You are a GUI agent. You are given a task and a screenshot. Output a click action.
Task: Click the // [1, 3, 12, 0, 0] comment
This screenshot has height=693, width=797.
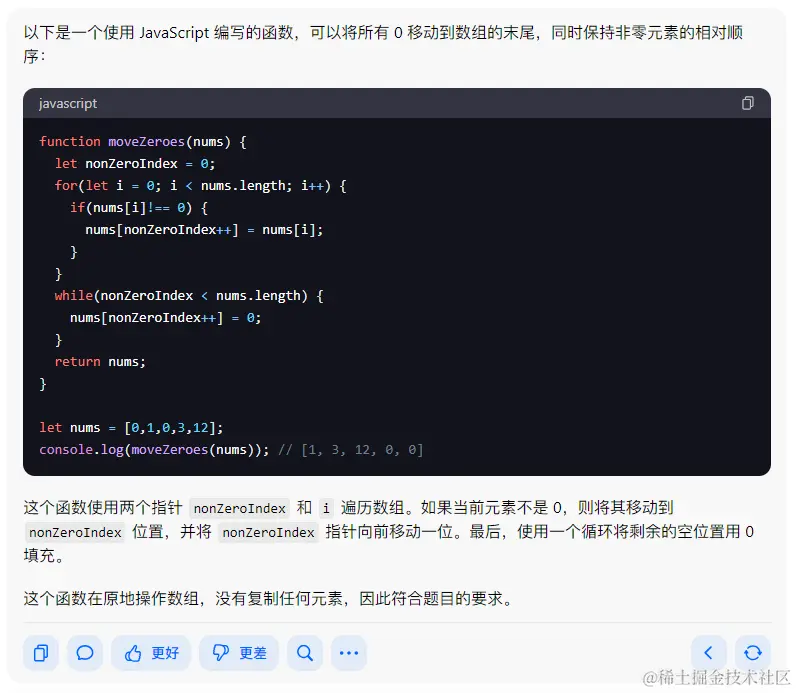[351, 450]
